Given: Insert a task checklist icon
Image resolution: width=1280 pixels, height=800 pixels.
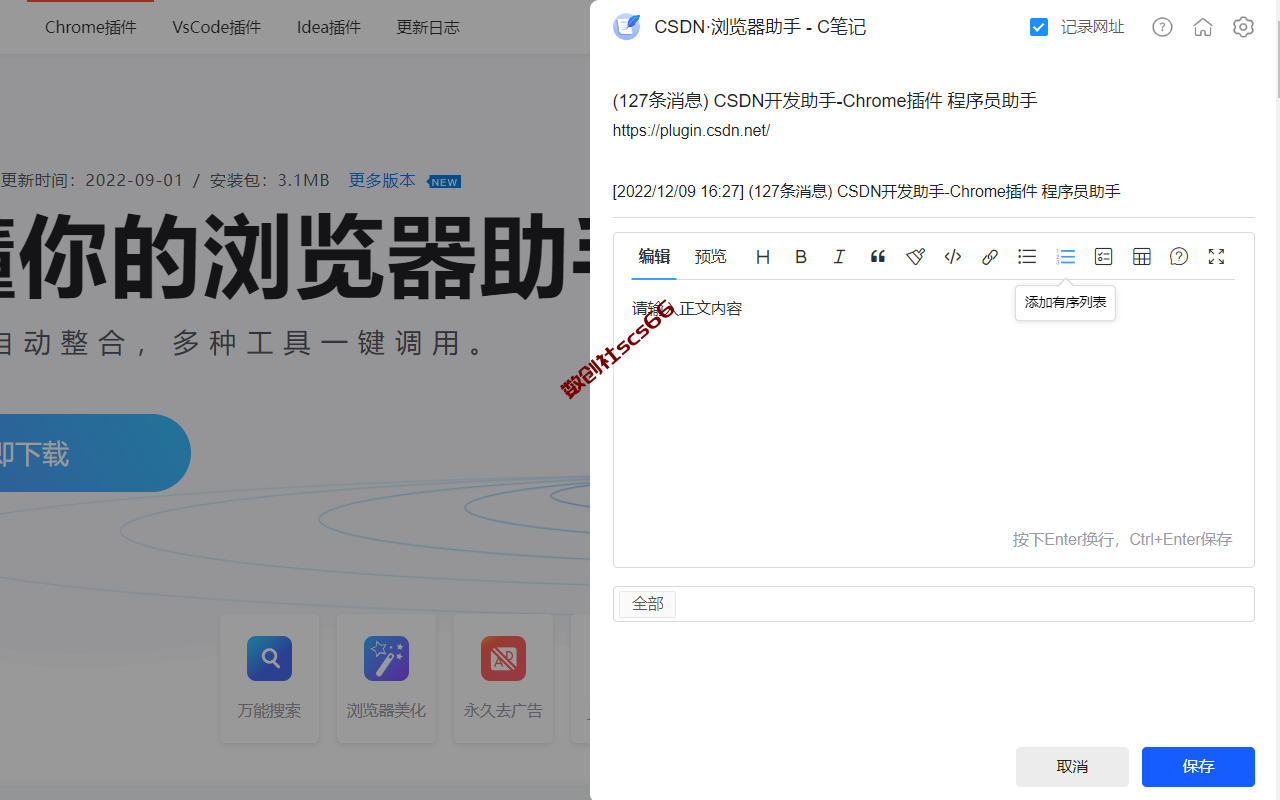Looking at the screenshot, I should (x=1103, y=257).
